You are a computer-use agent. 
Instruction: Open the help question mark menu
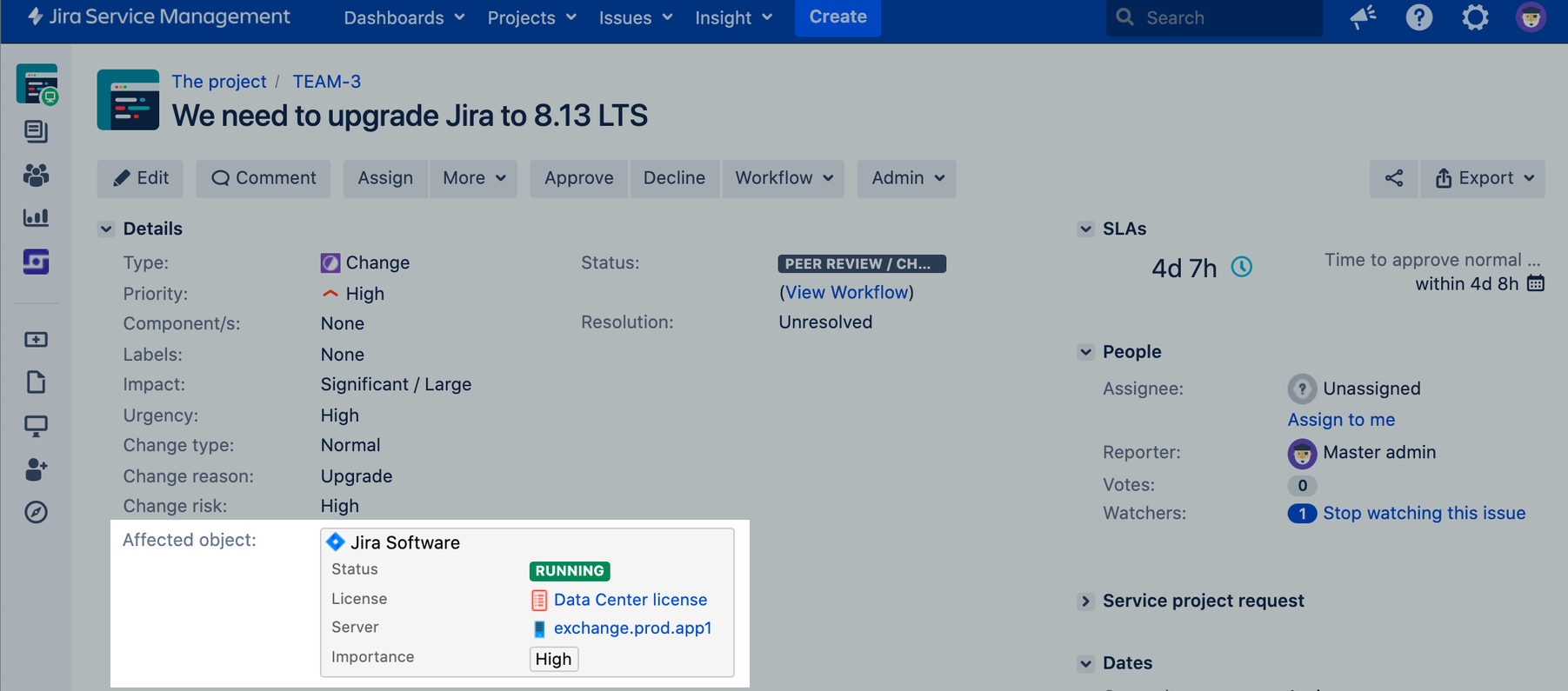coord(1418,17)
